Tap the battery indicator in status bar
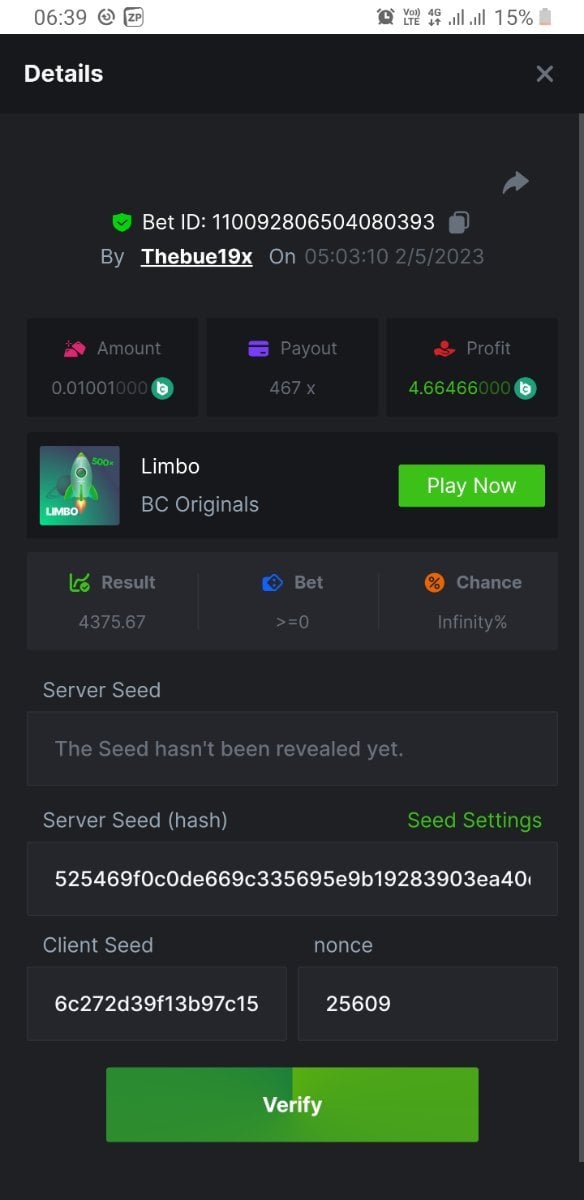The image size is (584, 1200). point(545,17)
